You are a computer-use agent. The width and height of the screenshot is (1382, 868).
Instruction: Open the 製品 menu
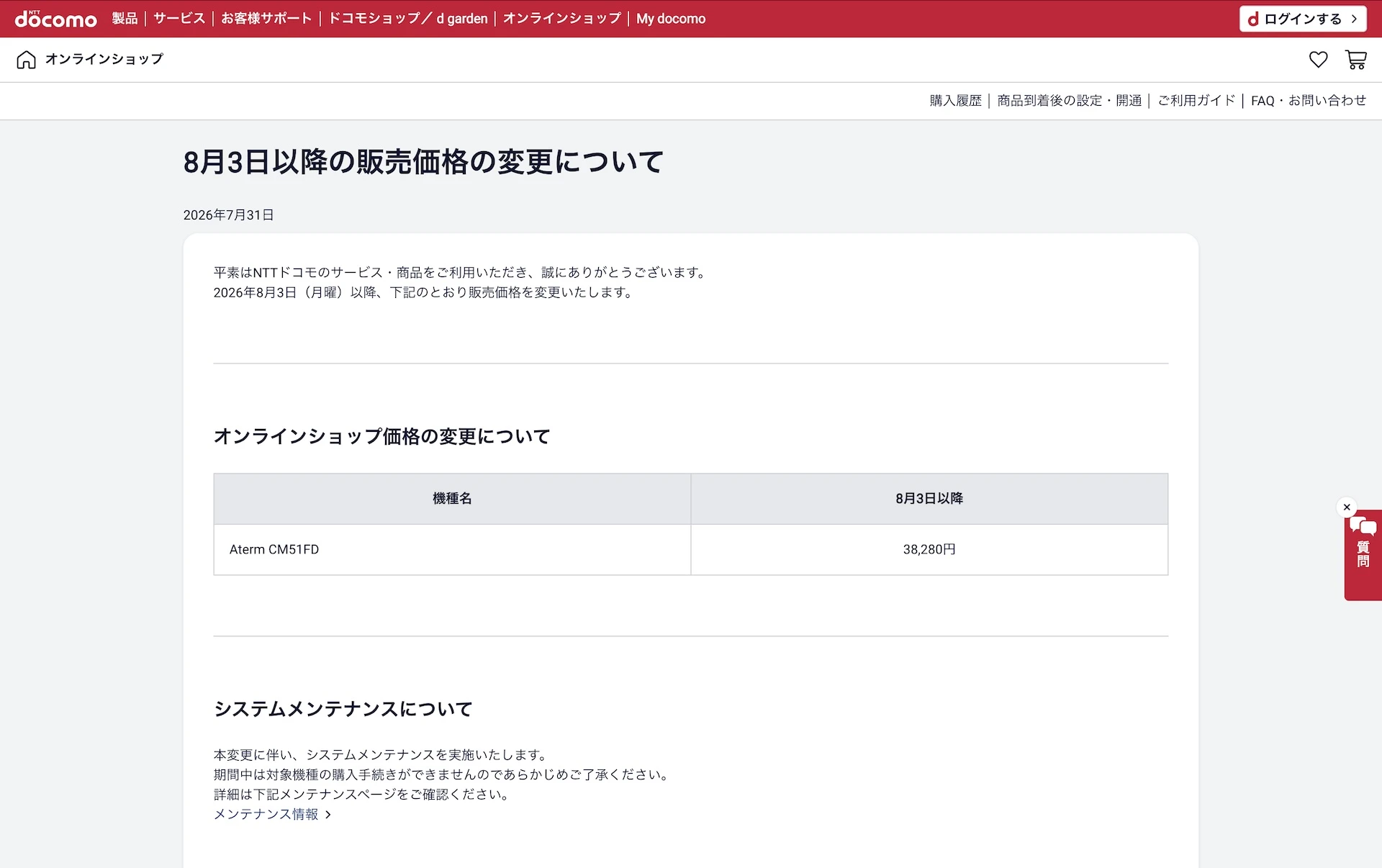pyautogui.click(x=125, y=19)
